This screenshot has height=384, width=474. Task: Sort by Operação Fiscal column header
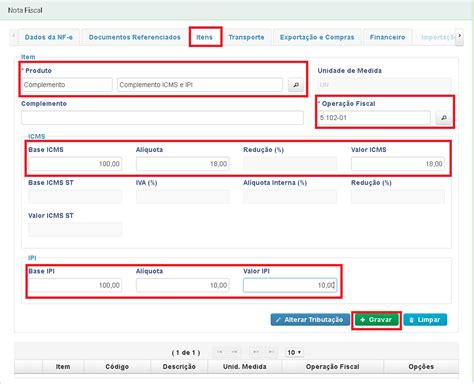pyautogui.click(x=333, y=367)
